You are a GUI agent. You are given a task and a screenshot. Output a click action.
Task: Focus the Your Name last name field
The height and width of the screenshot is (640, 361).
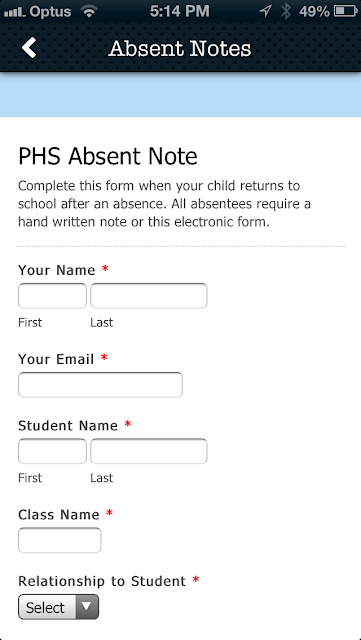149,296
